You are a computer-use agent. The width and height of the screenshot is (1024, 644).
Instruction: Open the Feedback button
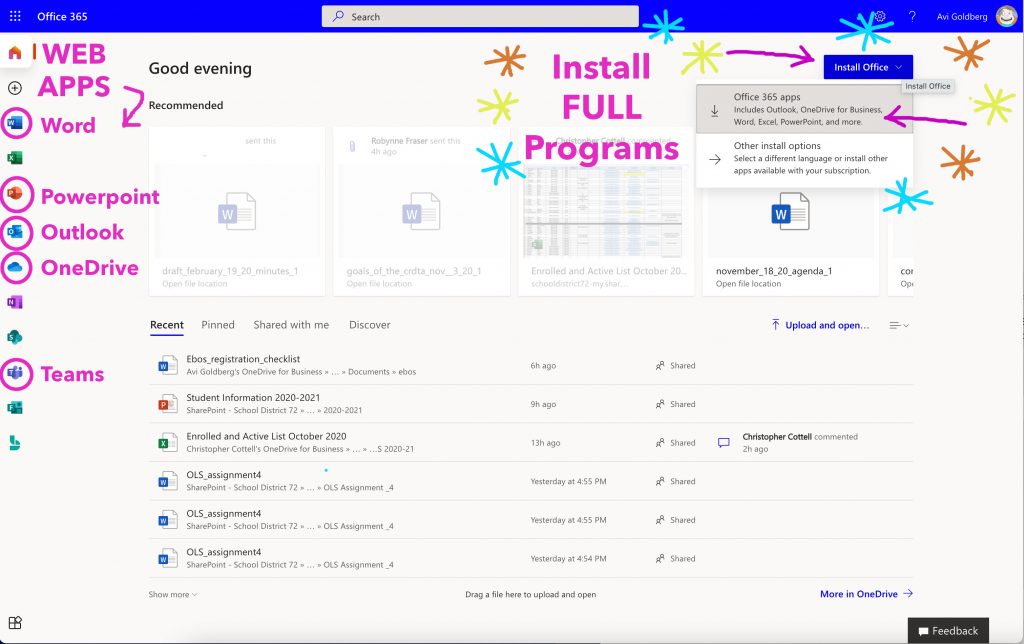(948, 631)
